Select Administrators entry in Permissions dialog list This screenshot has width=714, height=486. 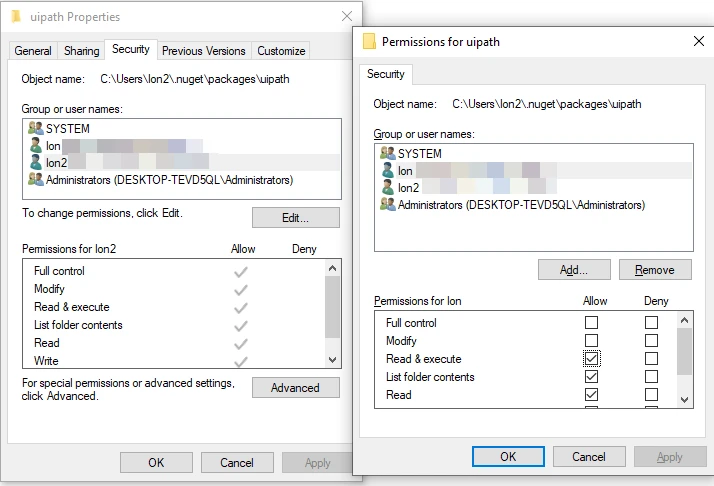click(x=534, y=205)
